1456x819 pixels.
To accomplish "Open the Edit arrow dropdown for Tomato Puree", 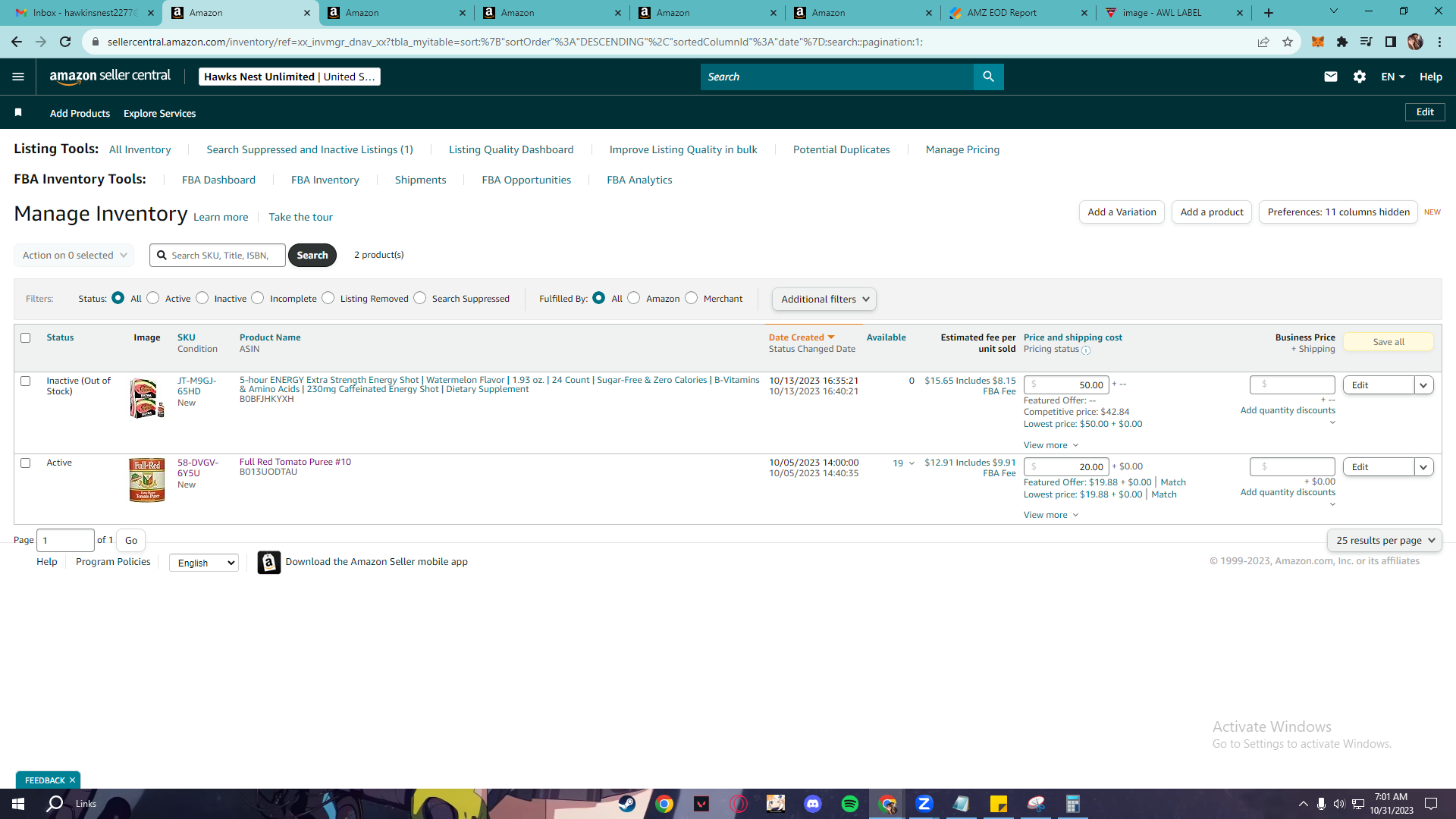I will pyautogui.click(x=1424, y=467).
